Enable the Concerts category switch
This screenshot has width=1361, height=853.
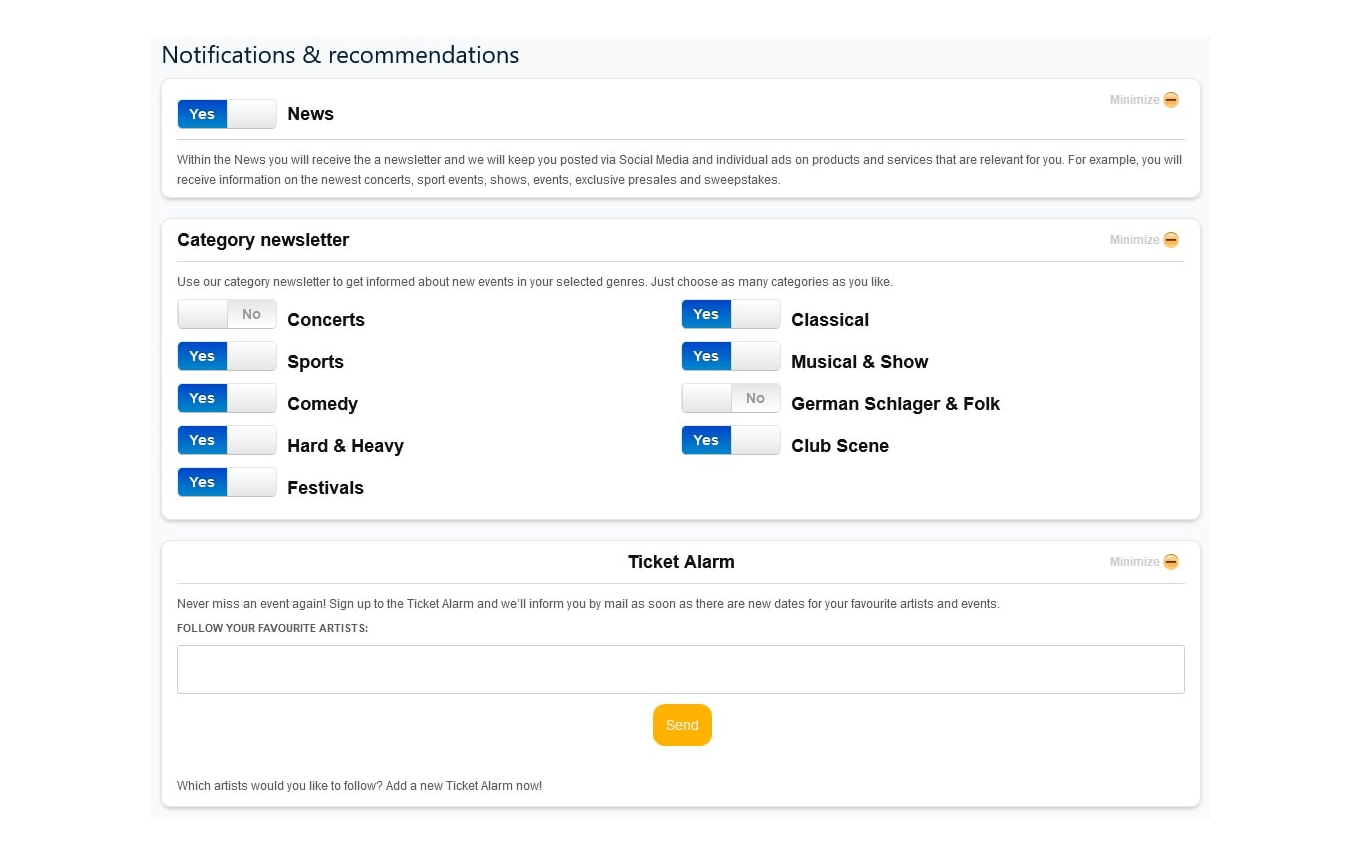point(227,314)
